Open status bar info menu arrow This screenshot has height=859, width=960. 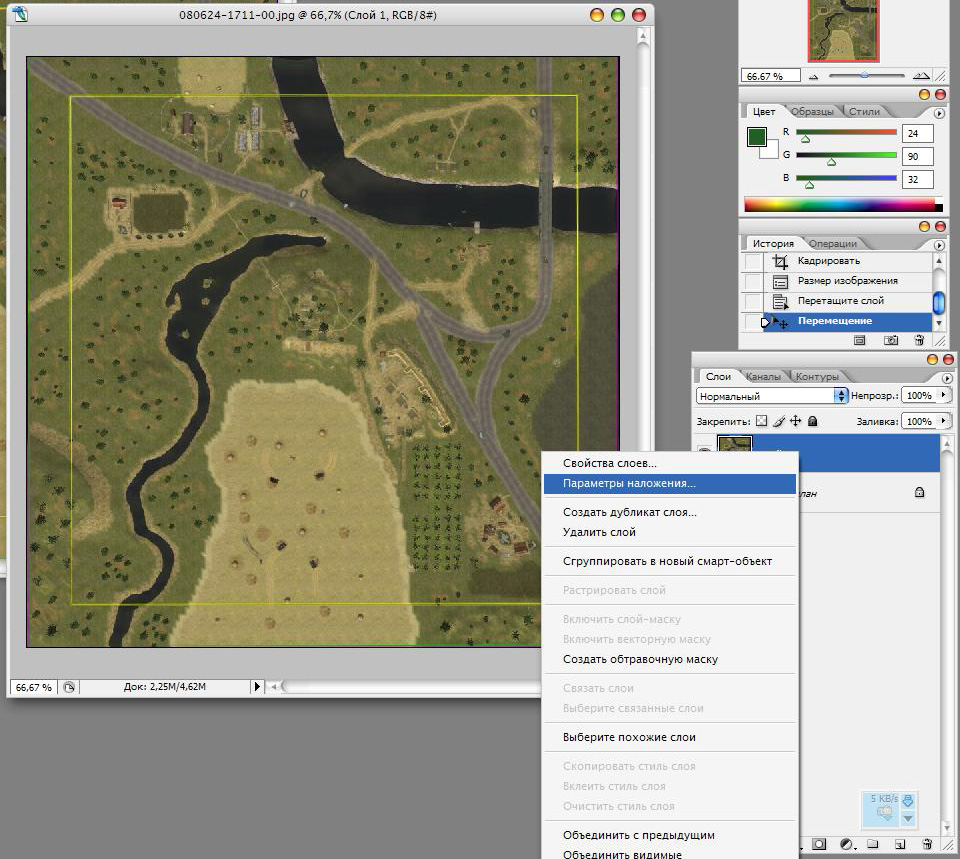257,687
